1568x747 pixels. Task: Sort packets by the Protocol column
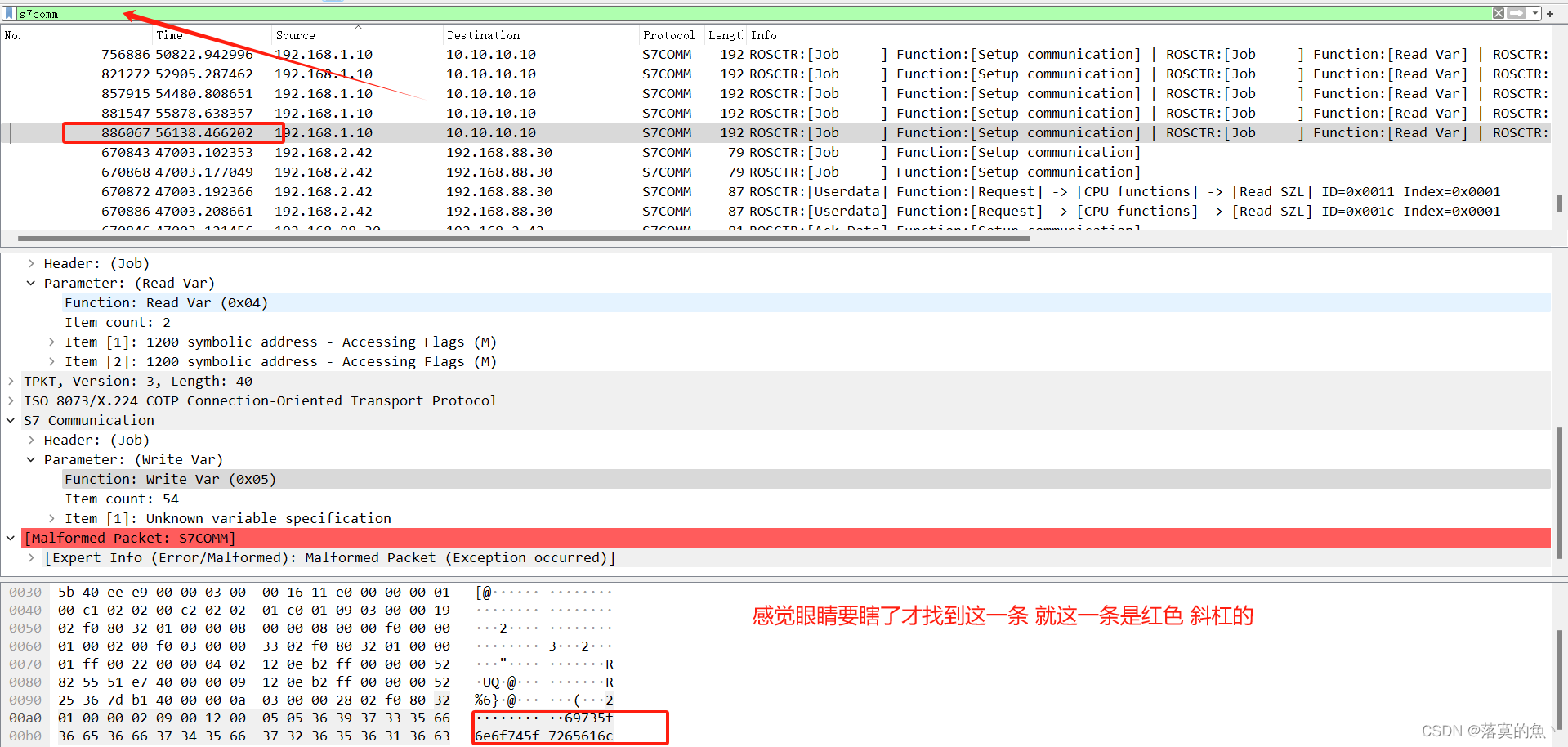(668, 35)
